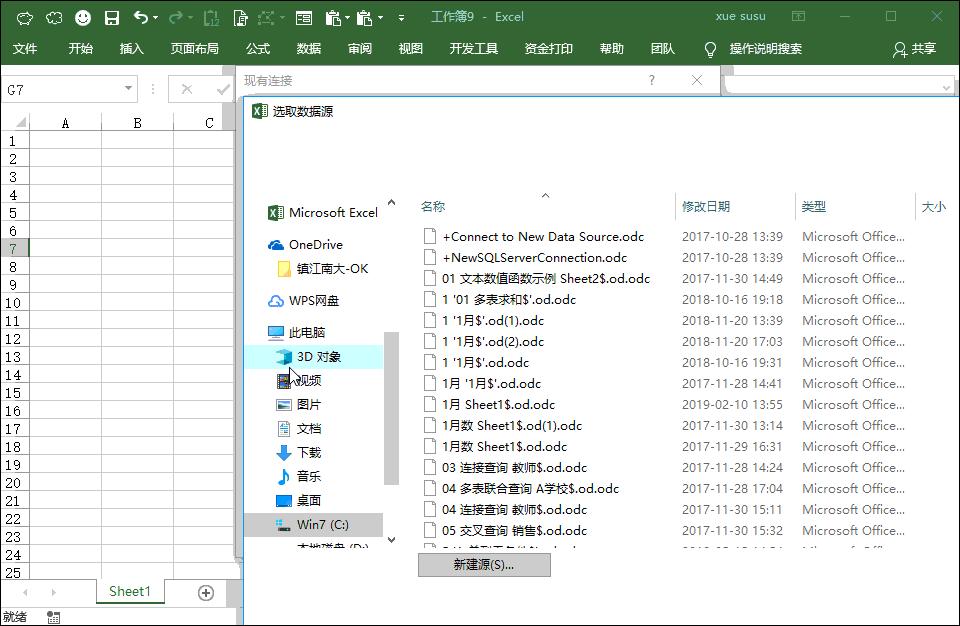Open the Customize Quick Access Toolbar dropdown
960x626 pixels.
401,18
